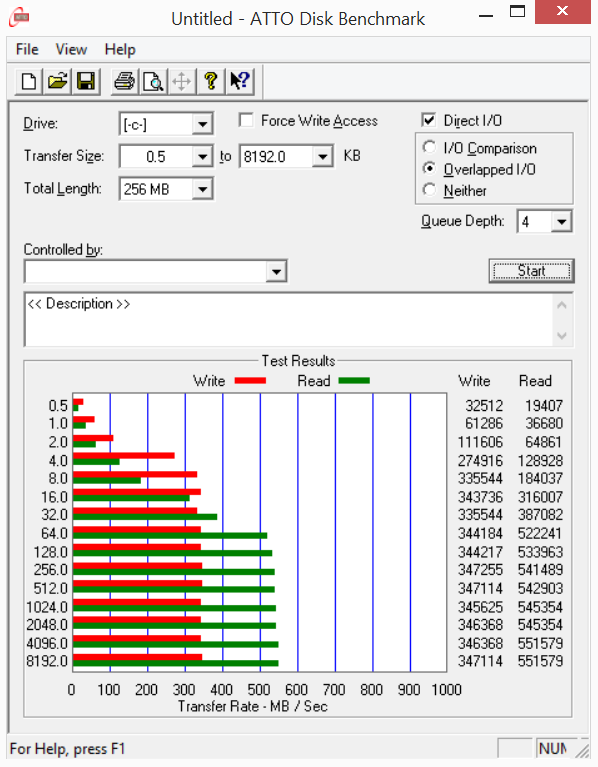598x767 pixels.
Task: Open a saved benchmark file icon
Action: (x=58, y=81)
